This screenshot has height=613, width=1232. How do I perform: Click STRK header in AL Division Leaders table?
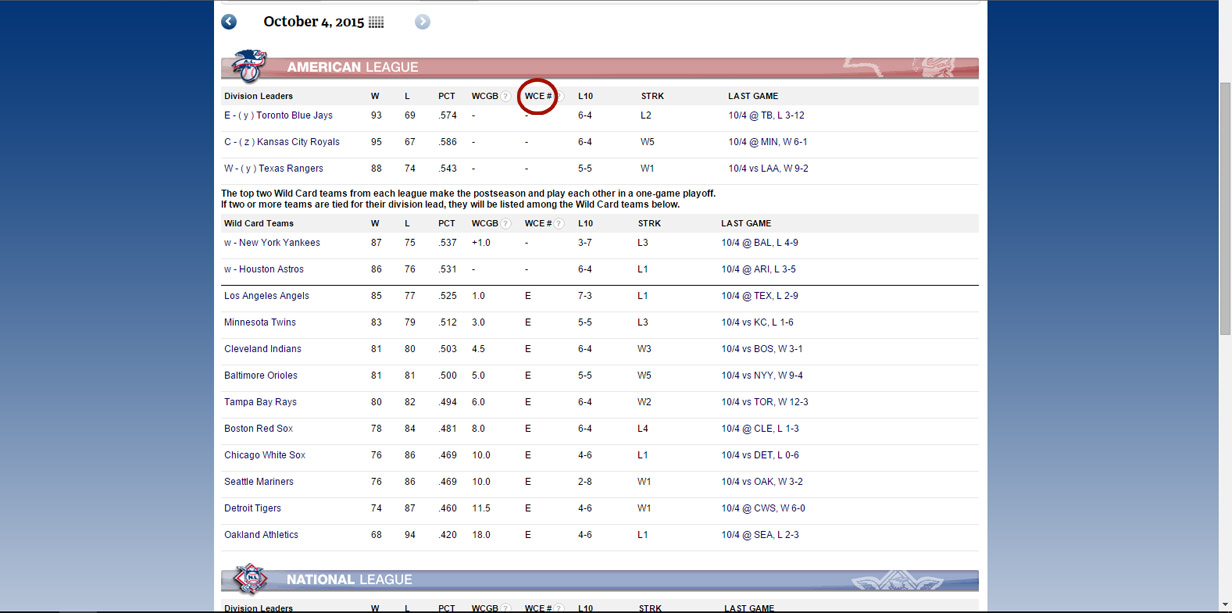tap(652, 97)
